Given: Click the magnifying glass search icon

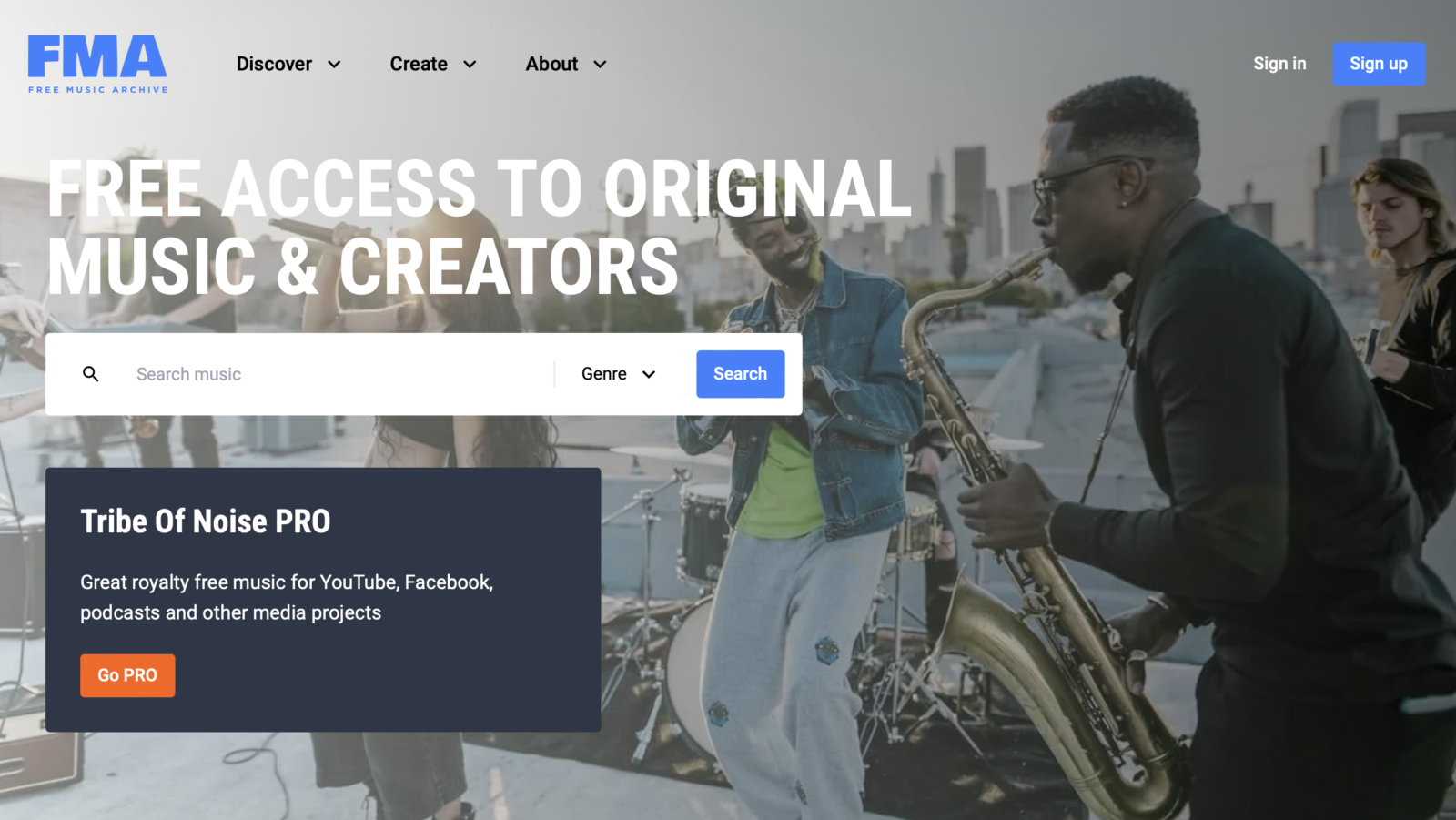Looking at the screenshot, I should click(x=91, y=374).
